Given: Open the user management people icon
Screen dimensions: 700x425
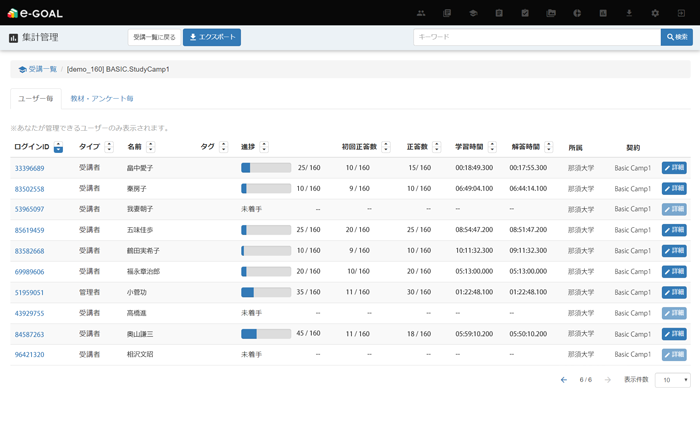Looking at the screenshot, I should tap(421, 13).
